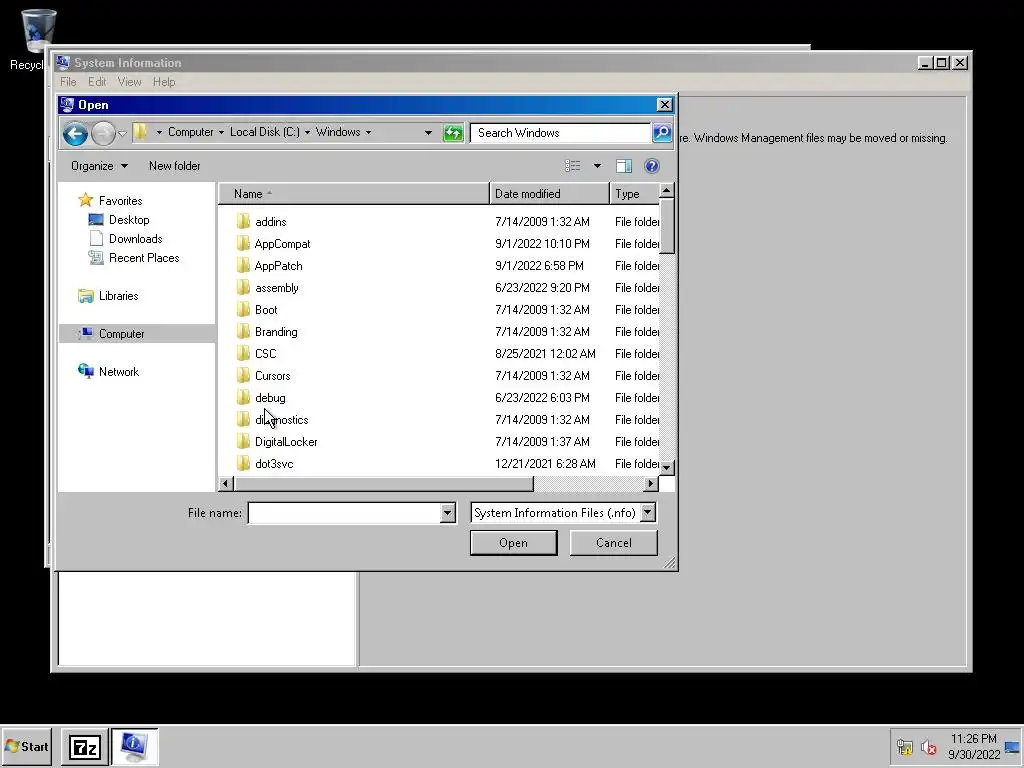The width and height of the screenshot is (1024, 768).
Task: Select the Branding folder icon
Action: (x=243, y=332)
